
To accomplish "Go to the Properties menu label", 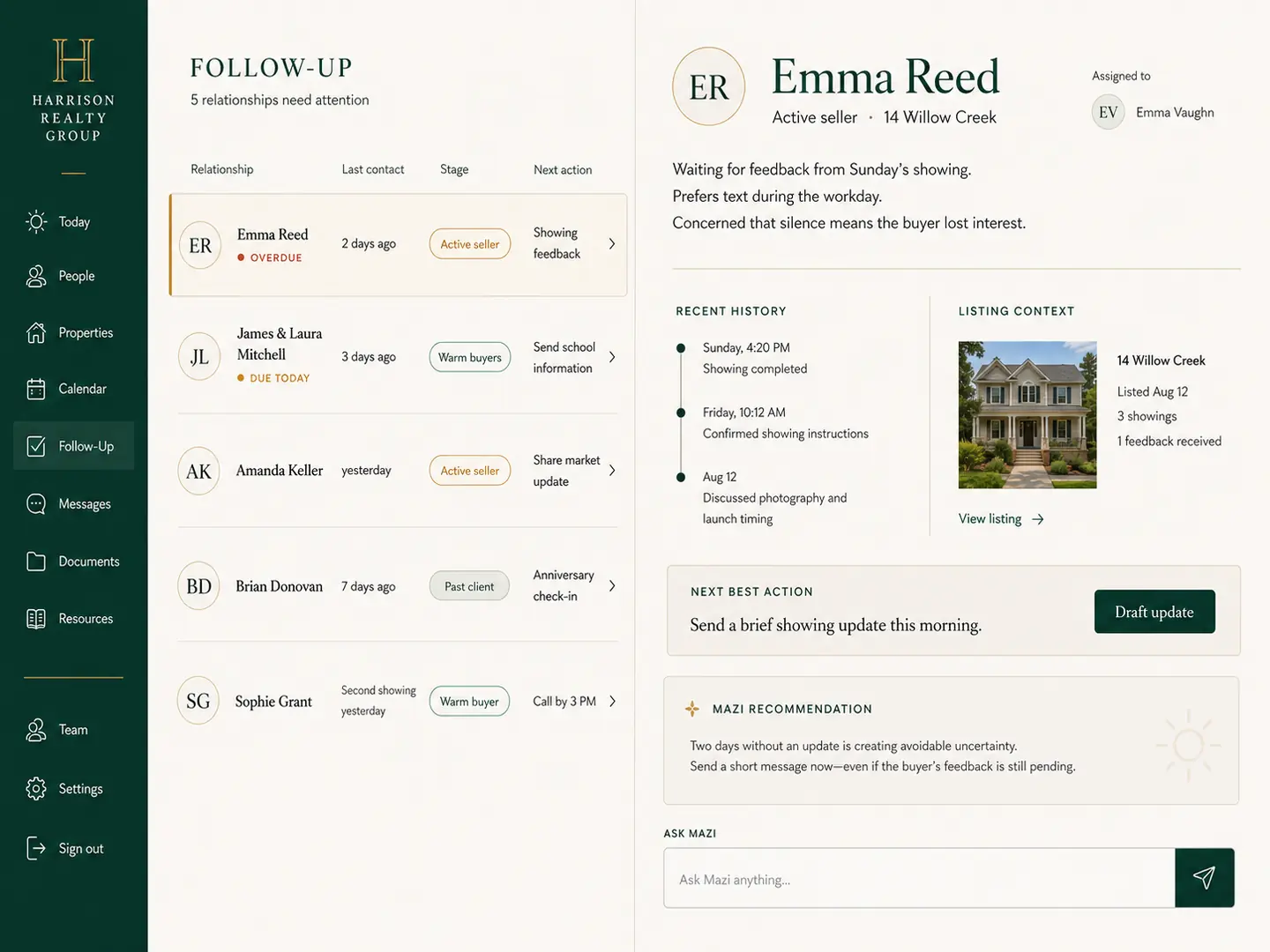I will pyautogui.click(x=86, y=332).
